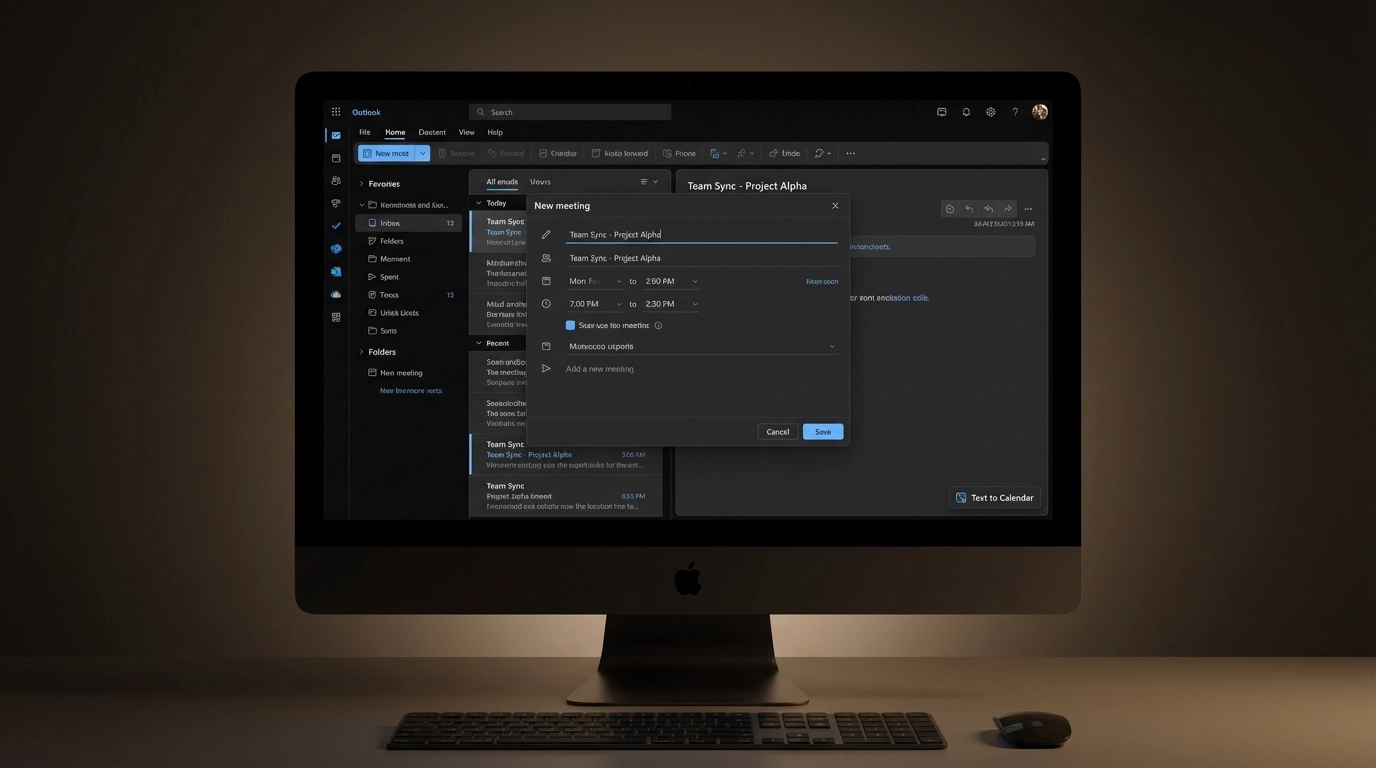Viewport: 1376px width, 768px height.
Task: Open the Settings gear icon
Action: pos(991,112)
